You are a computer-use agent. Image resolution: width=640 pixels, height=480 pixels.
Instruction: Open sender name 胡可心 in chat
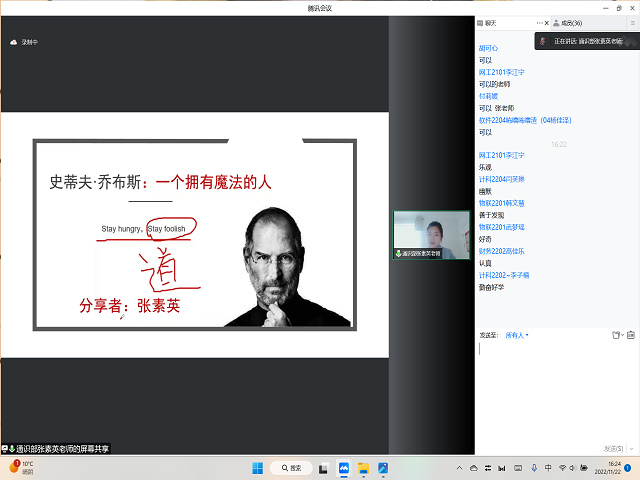pyautogui.click(x=488, y=48)
